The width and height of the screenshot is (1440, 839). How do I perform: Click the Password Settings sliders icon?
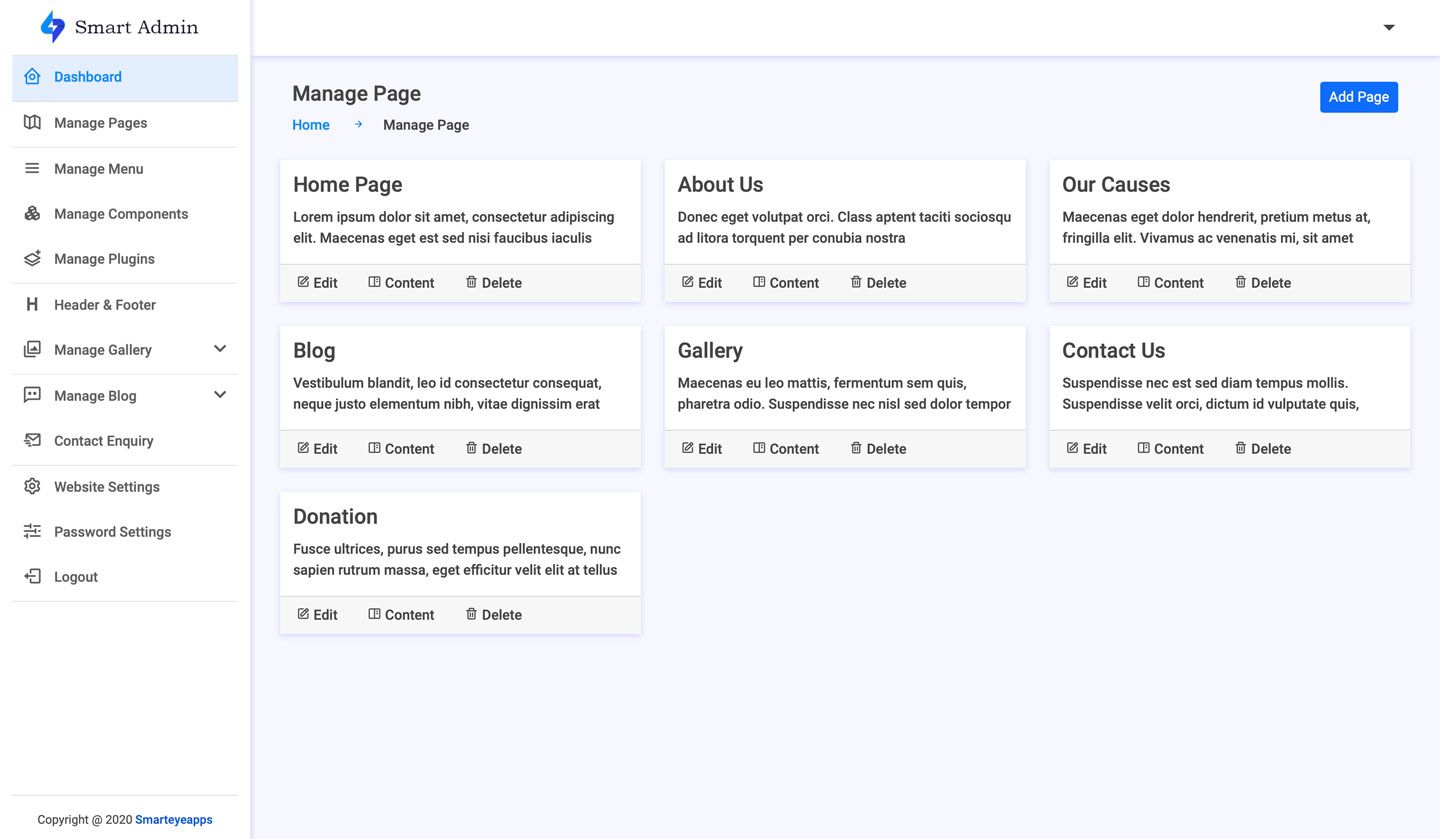click(x=32, y=531)
